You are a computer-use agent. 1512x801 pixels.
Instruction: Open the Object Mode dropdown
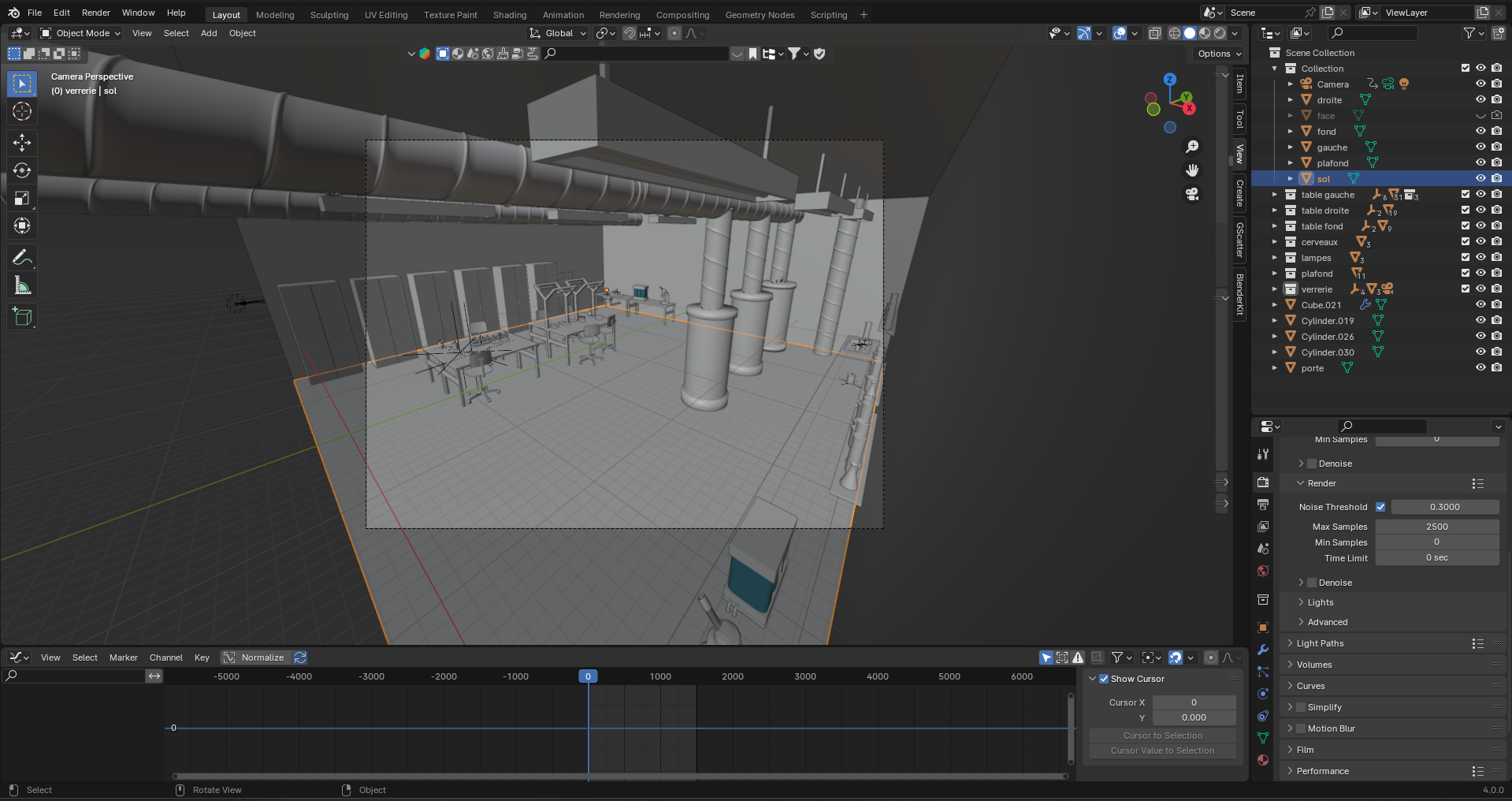pos(80,33)
